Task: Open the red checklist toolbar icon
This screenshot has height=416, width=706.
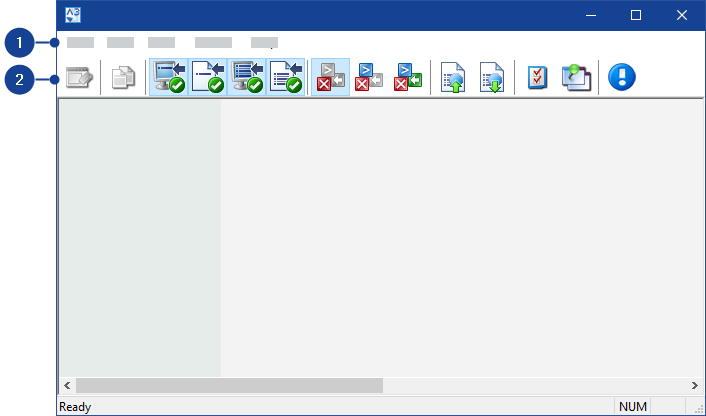Action: pos(537,78)
